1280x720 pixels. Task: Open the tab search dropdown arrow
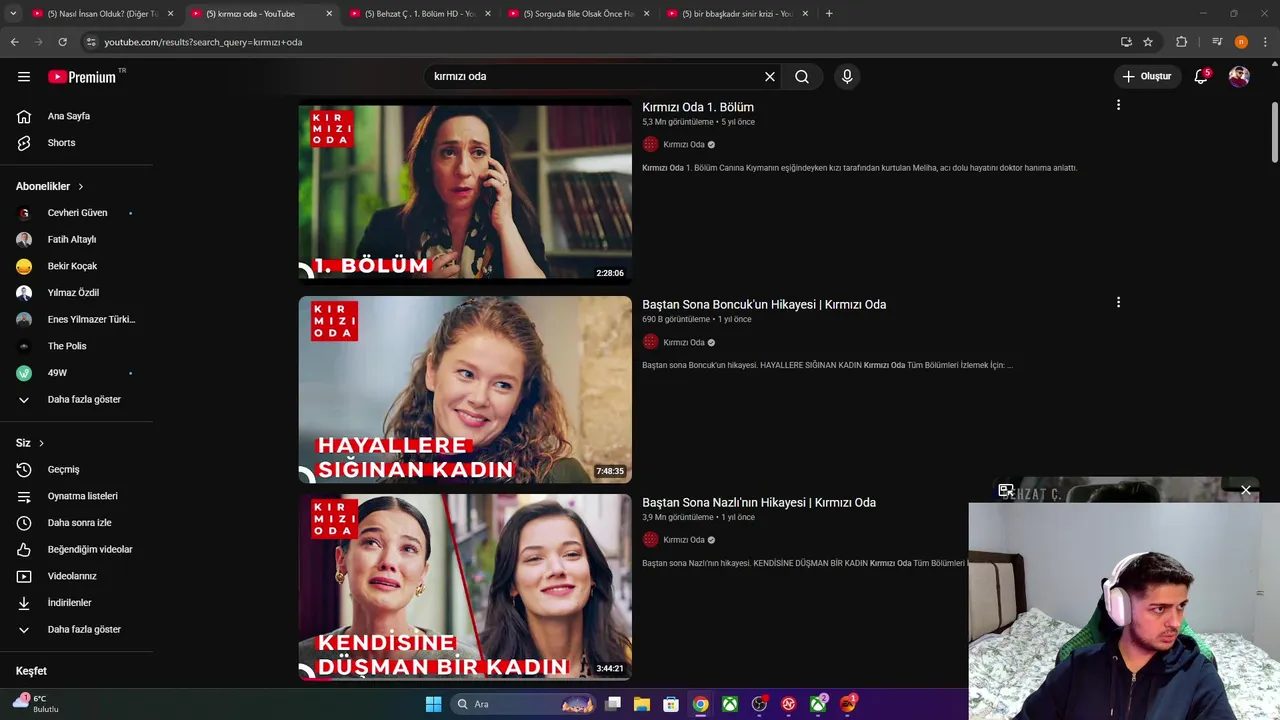pos(13,14)
